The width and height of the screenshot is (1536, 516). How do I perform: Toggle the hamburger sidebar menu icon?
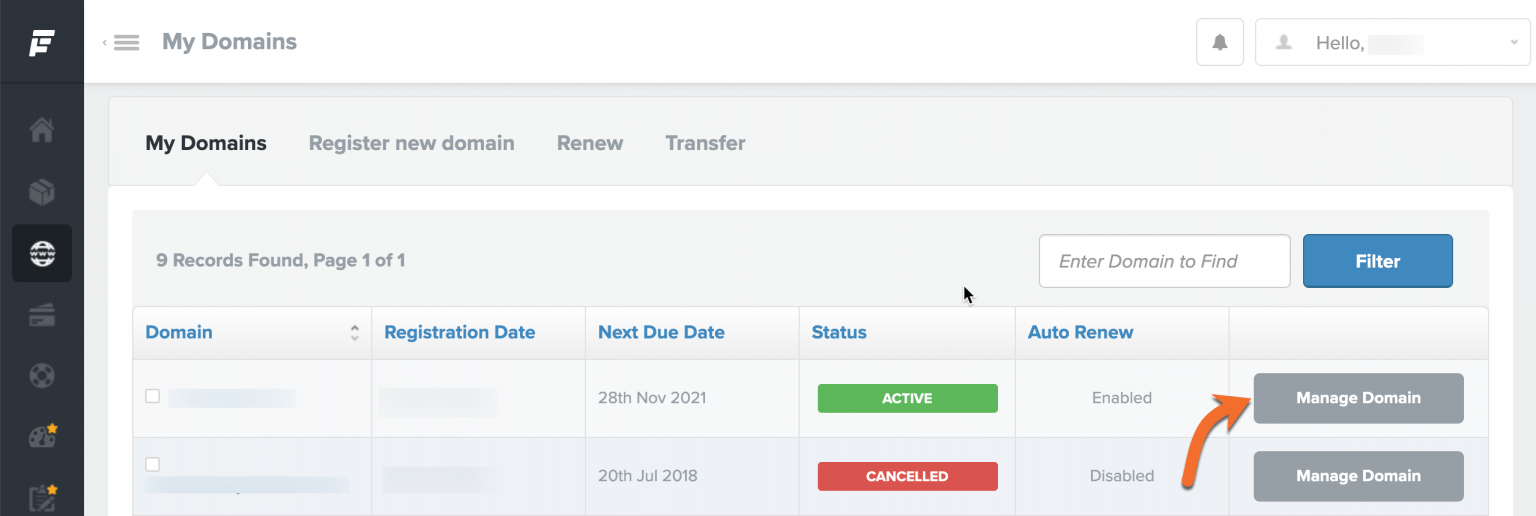126,43
